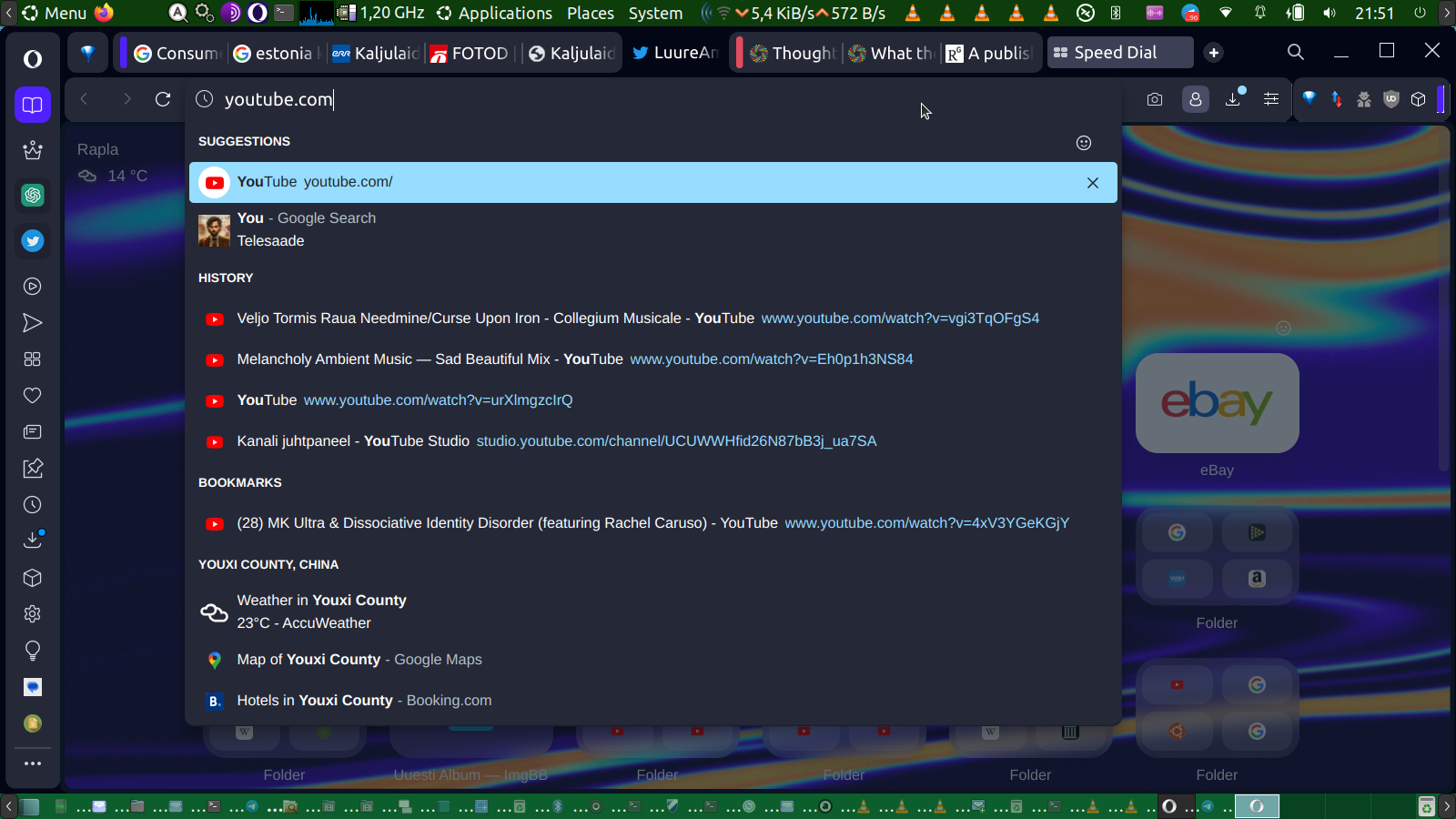Image resolution: width=1456 pixels, height=819 pixels.
Task: Open the system Menu in top panel
Action: [54, 13]
